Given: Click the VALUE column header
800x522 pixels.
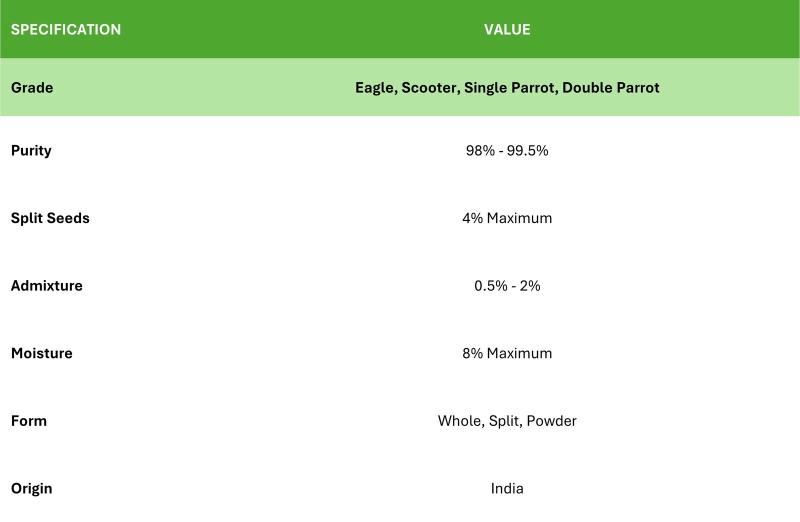Looking at the screenshot, I should click(507, 30).
